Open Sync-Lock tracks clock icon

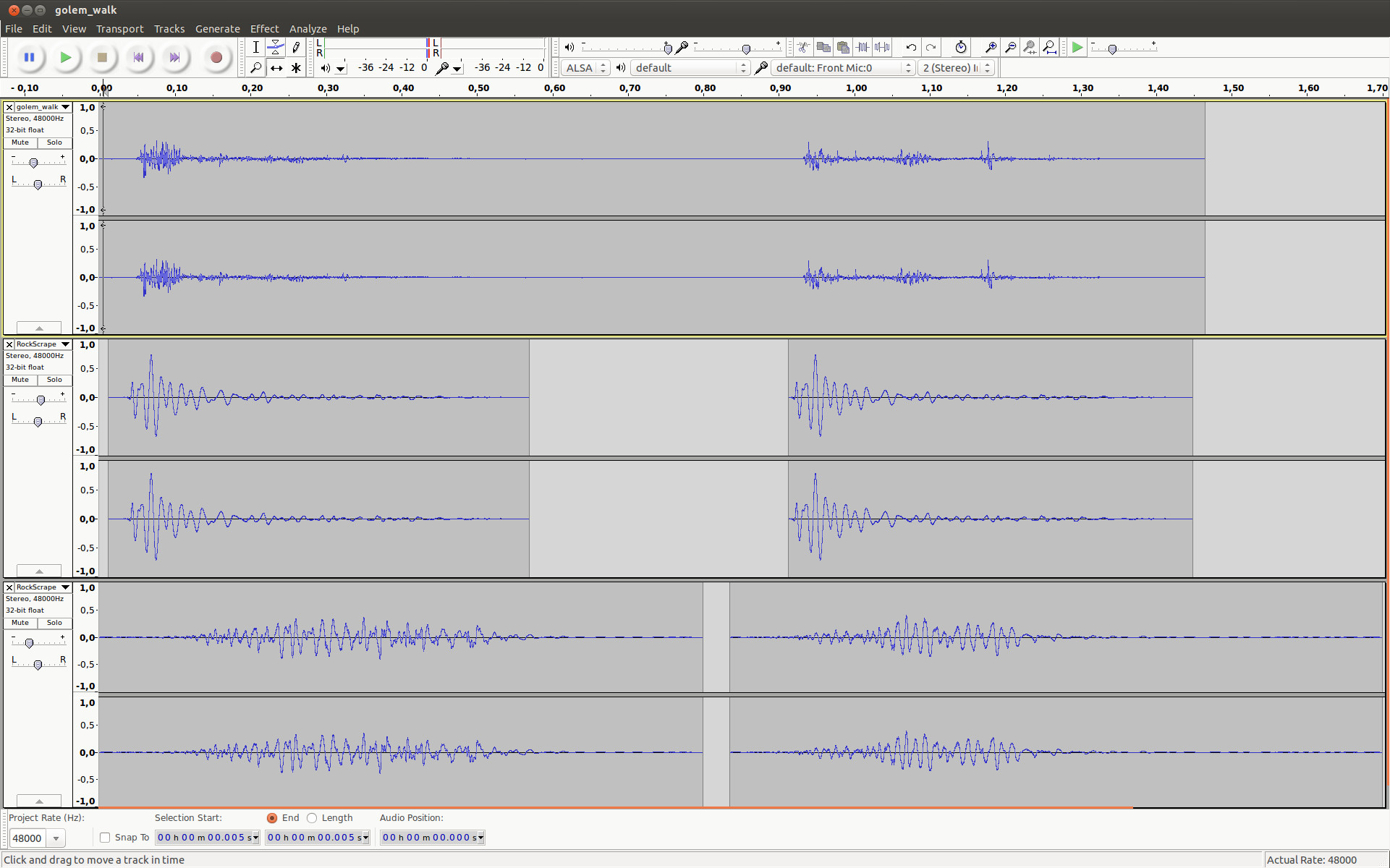(x=961, y=48)
